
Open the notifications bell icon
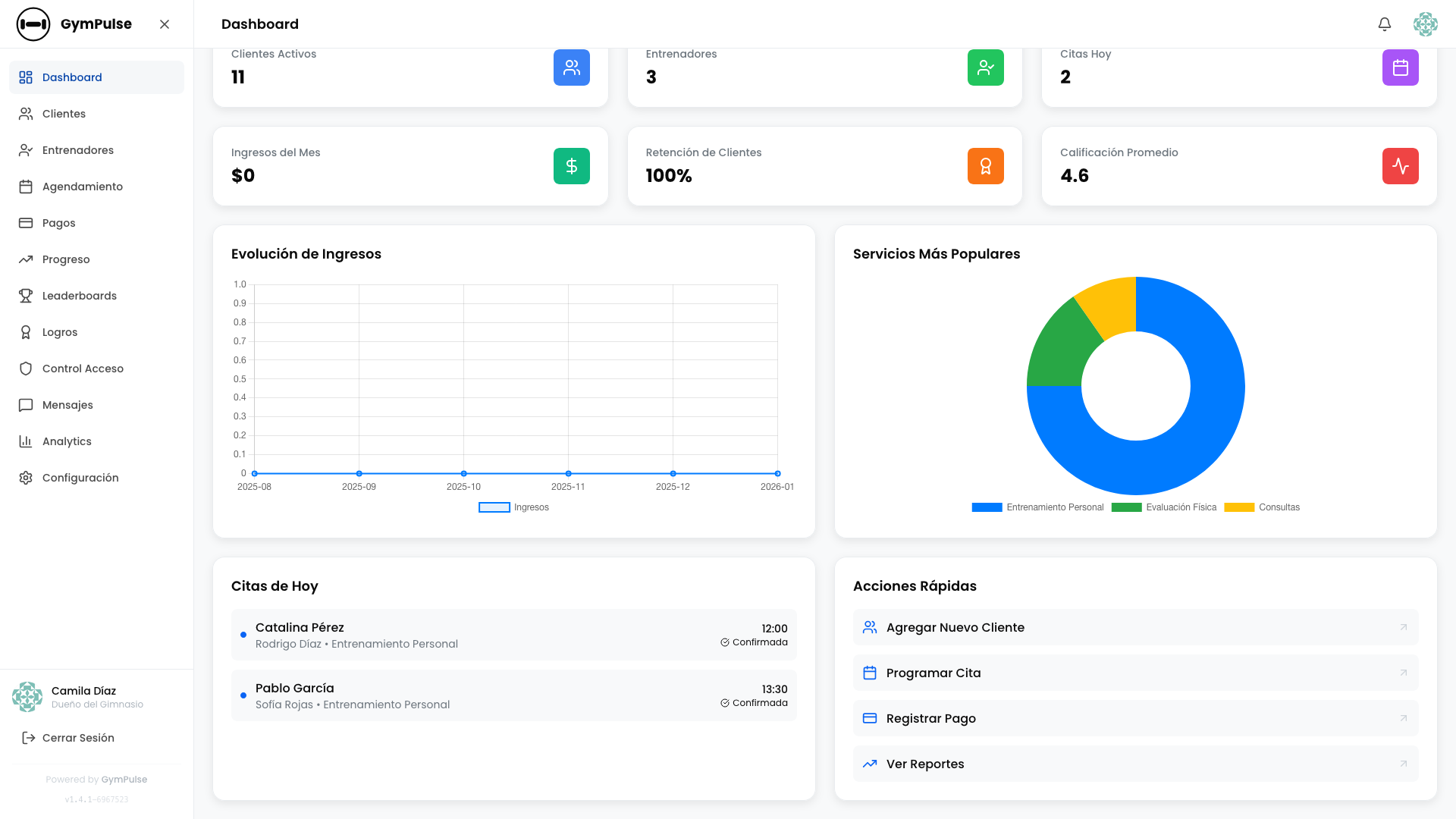pos(1385,24)
